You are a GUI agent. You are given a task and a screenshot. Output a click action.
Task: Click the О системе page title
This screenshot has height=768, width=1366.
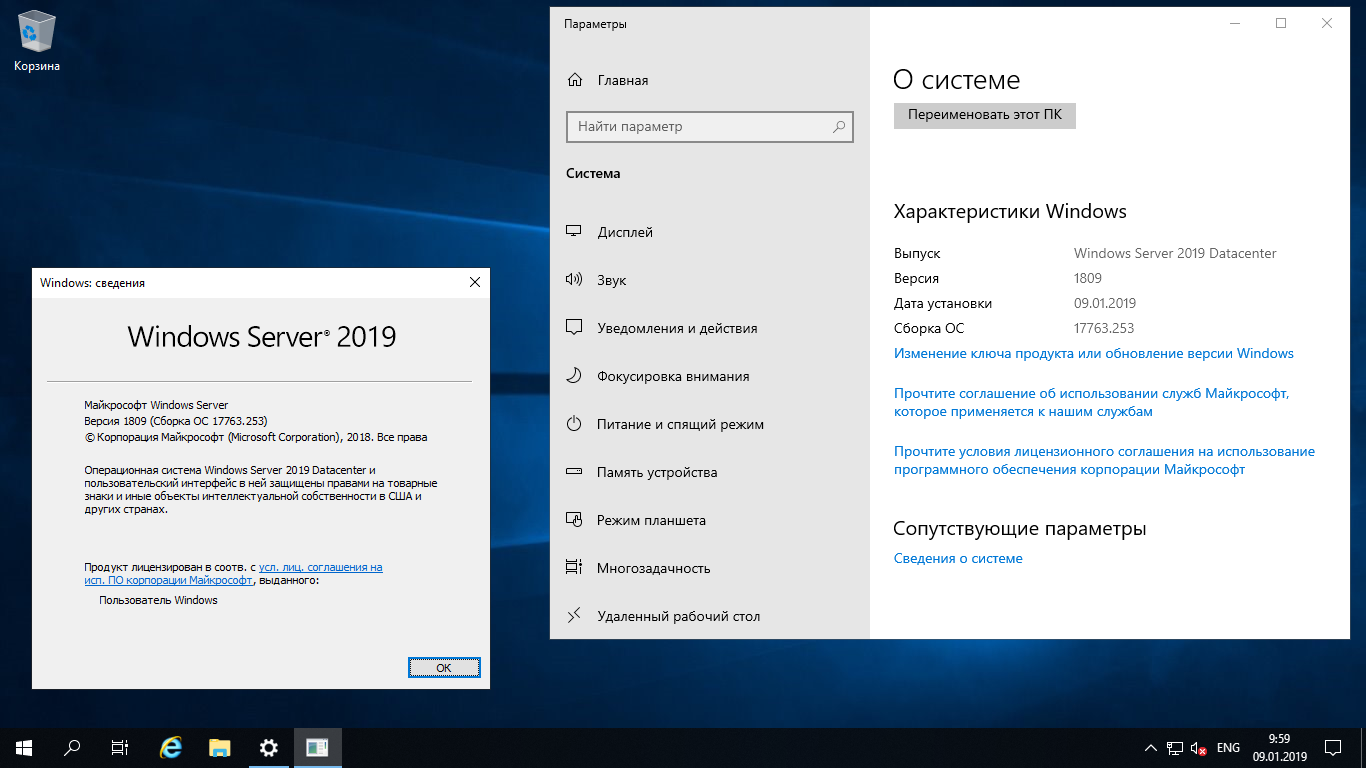[956, 80]
